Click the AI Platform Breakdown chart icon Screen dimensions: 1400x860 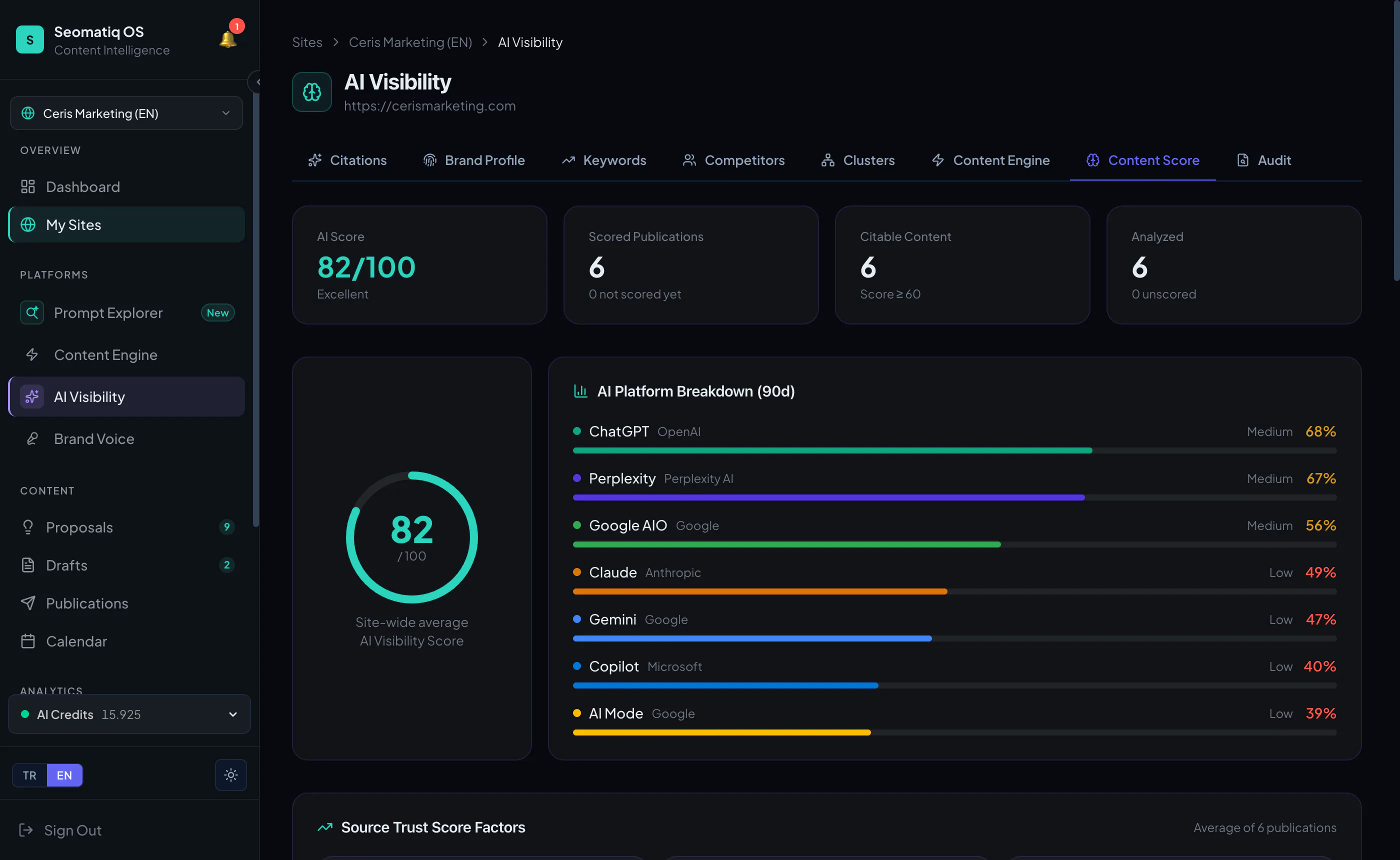click(580, 391)
